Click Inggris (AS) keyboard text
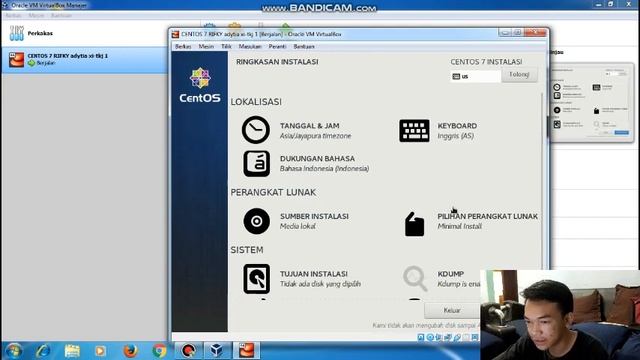The image size is (640, 360). [x=456, y=136]
